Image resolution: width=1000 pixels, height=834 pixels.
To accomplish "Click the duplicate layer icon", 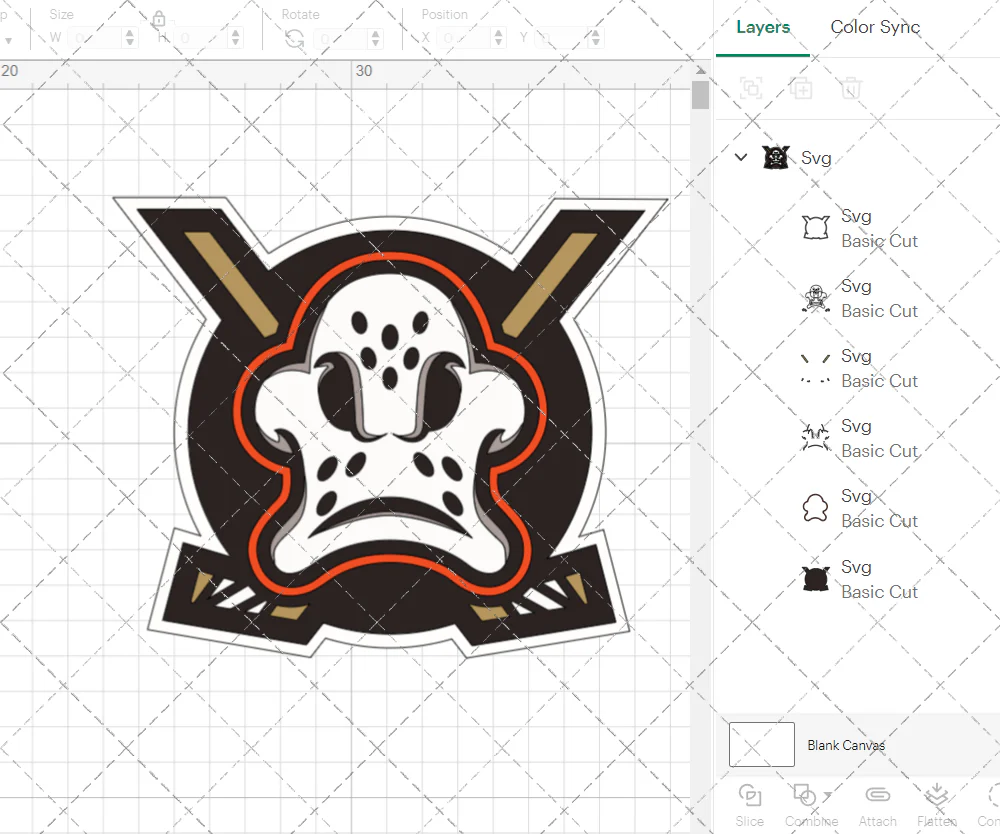I will 800,88.
